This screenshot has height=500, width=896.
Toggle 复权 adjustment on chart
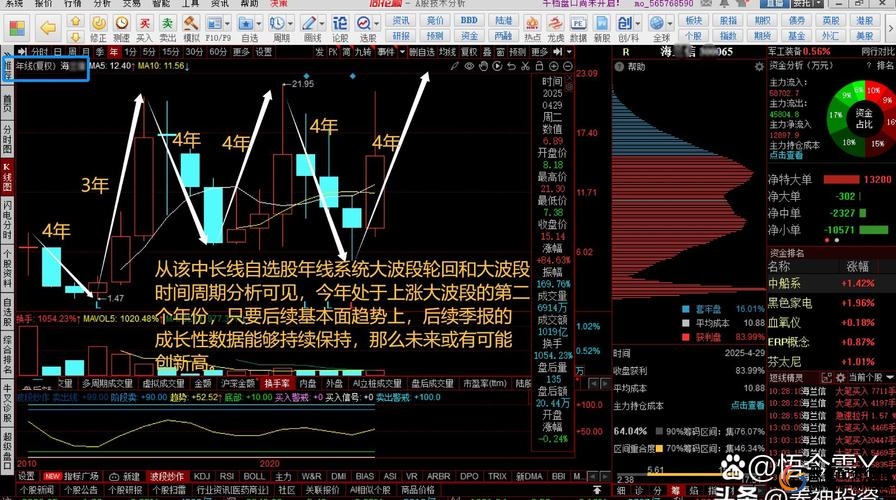coord(469,52)
